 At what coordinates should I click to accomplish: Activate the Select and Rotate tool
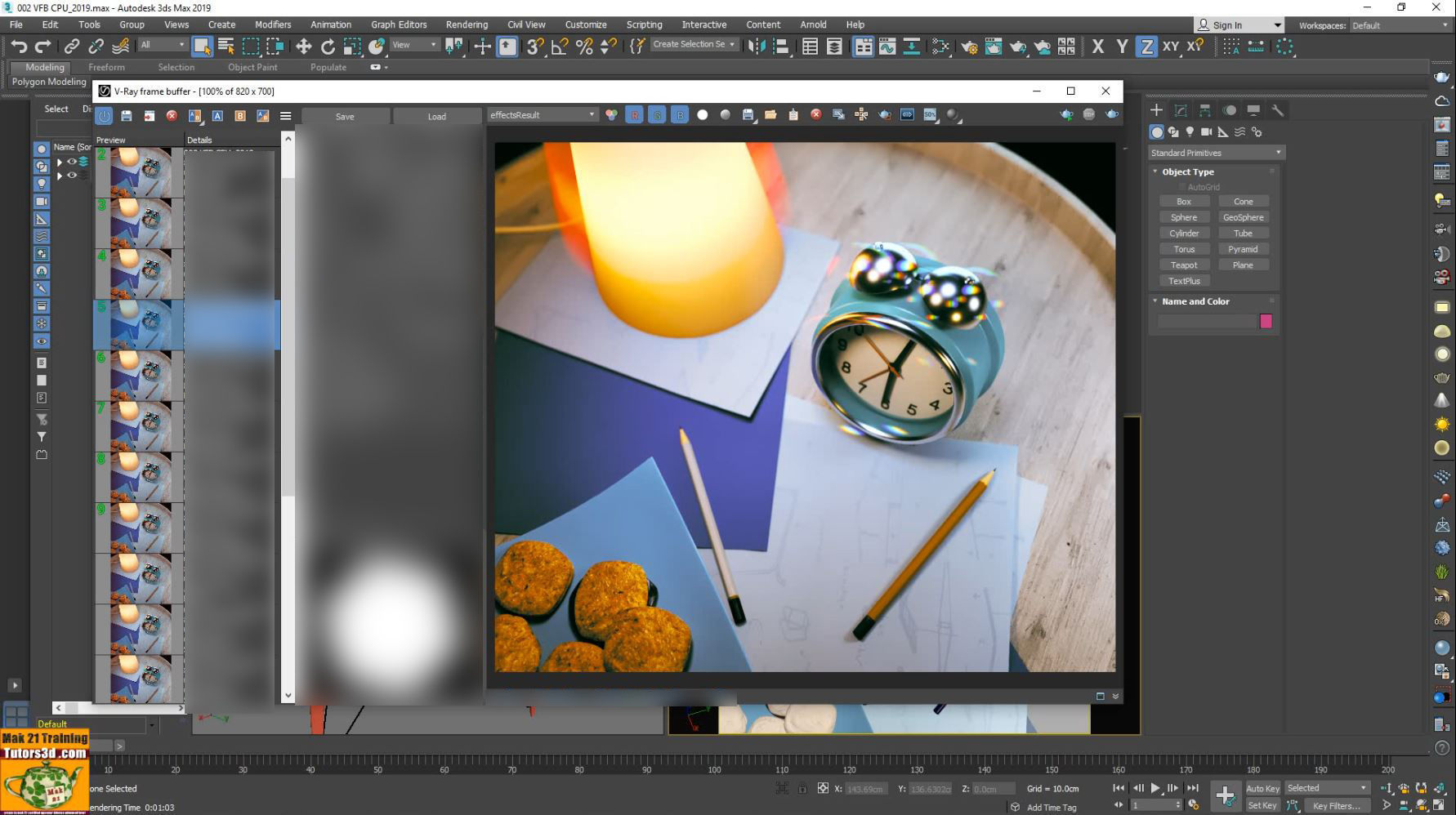328,47
